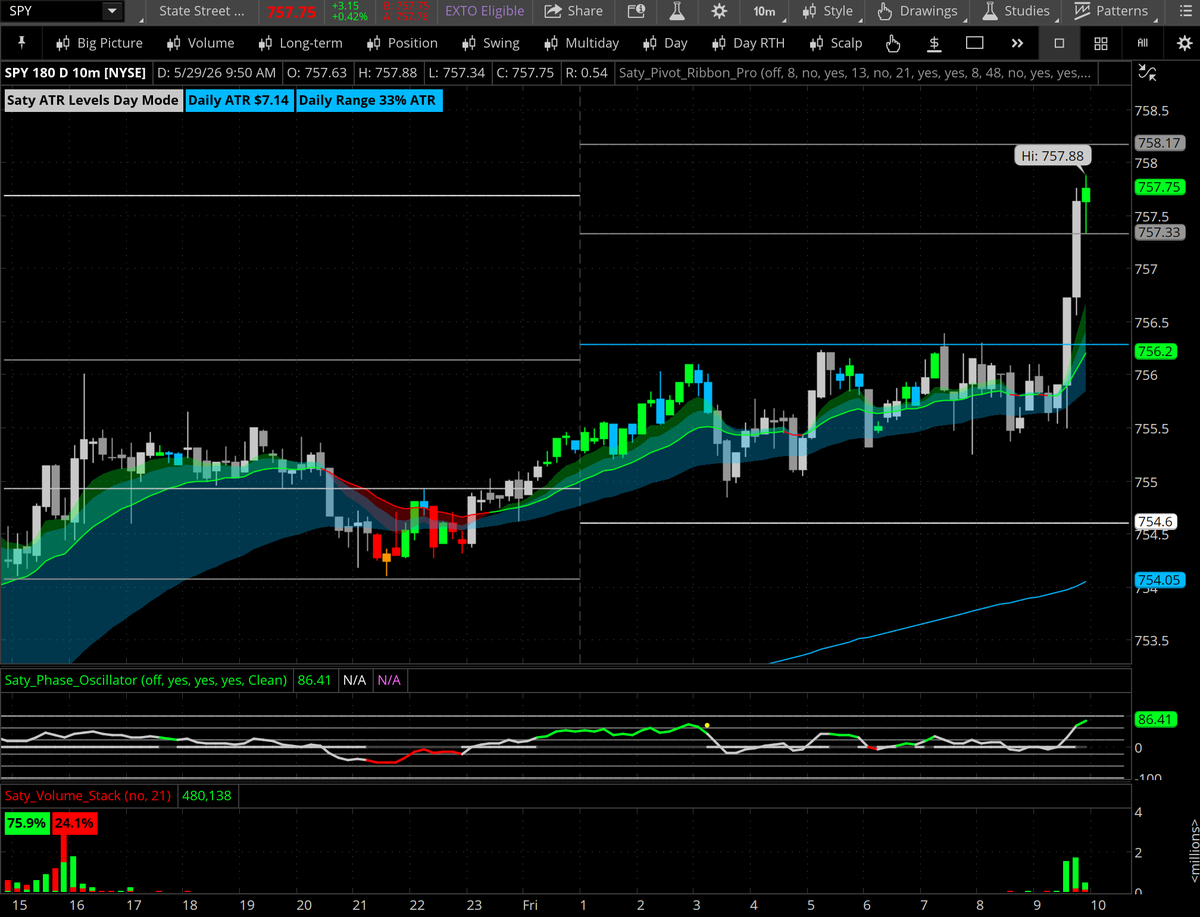
Task: Toggle the pin icon on style toolbar
Action: click(x=23, y=43)
